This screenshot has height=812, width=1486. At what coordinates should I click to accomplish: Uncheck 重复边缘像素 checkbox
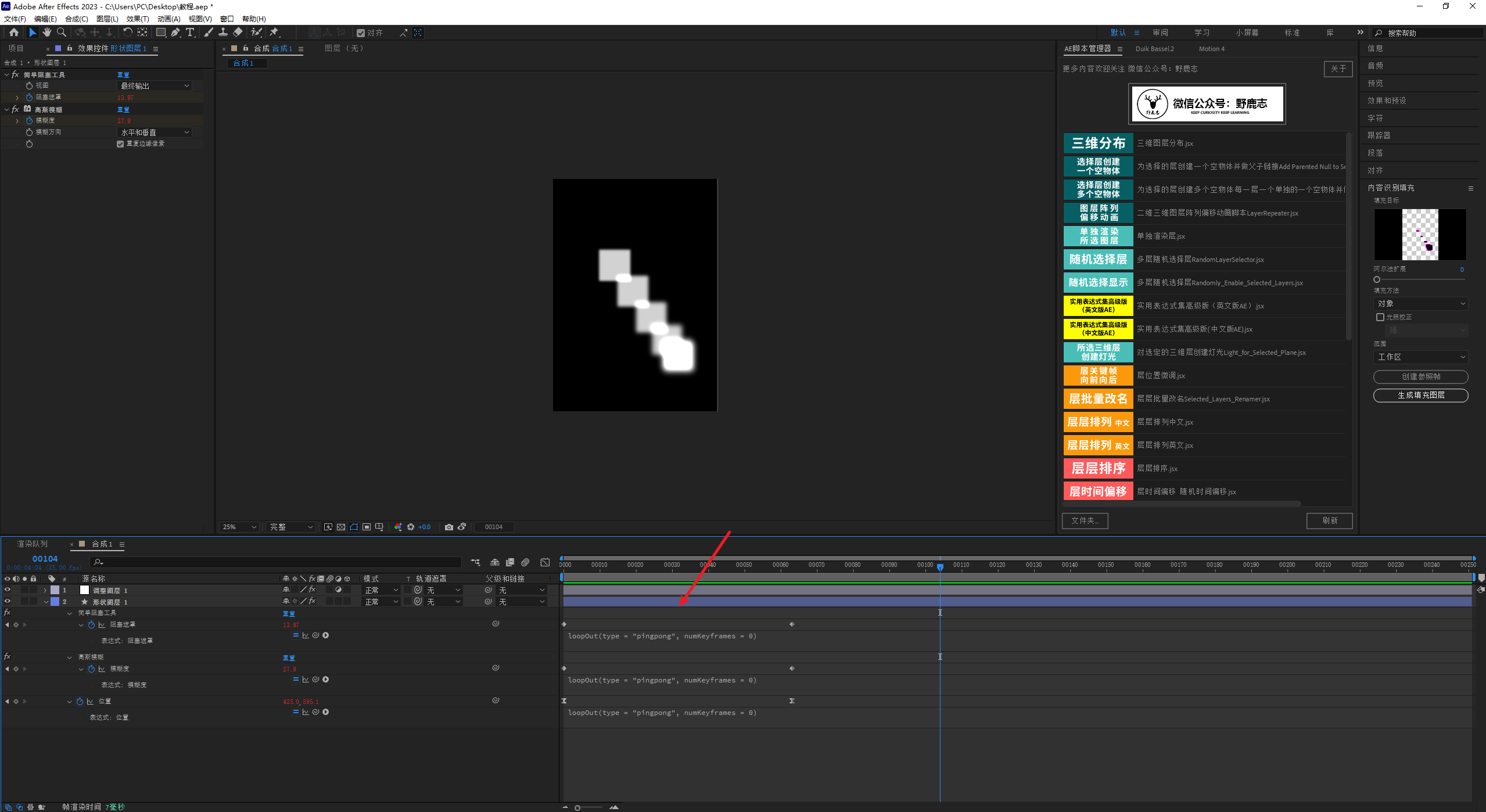point(120,144)
